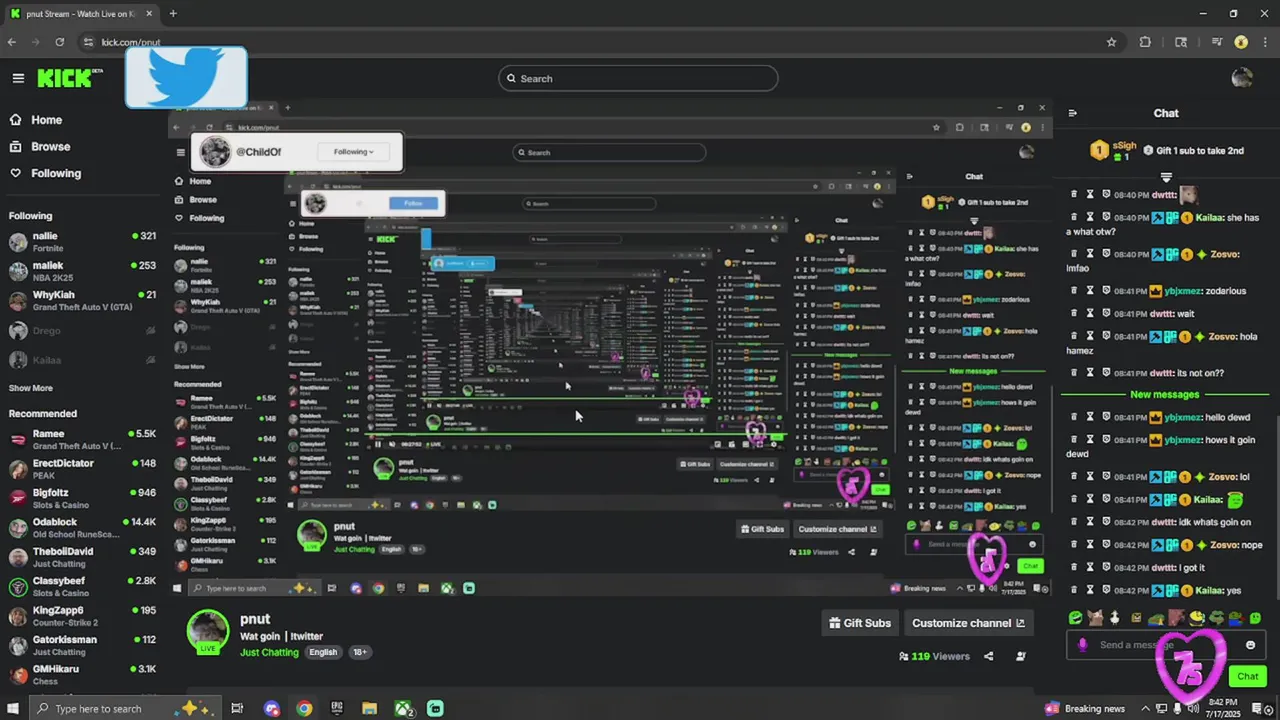Click the '119 Viewers' count text
Screen dimensions: 1280x720
940,656
